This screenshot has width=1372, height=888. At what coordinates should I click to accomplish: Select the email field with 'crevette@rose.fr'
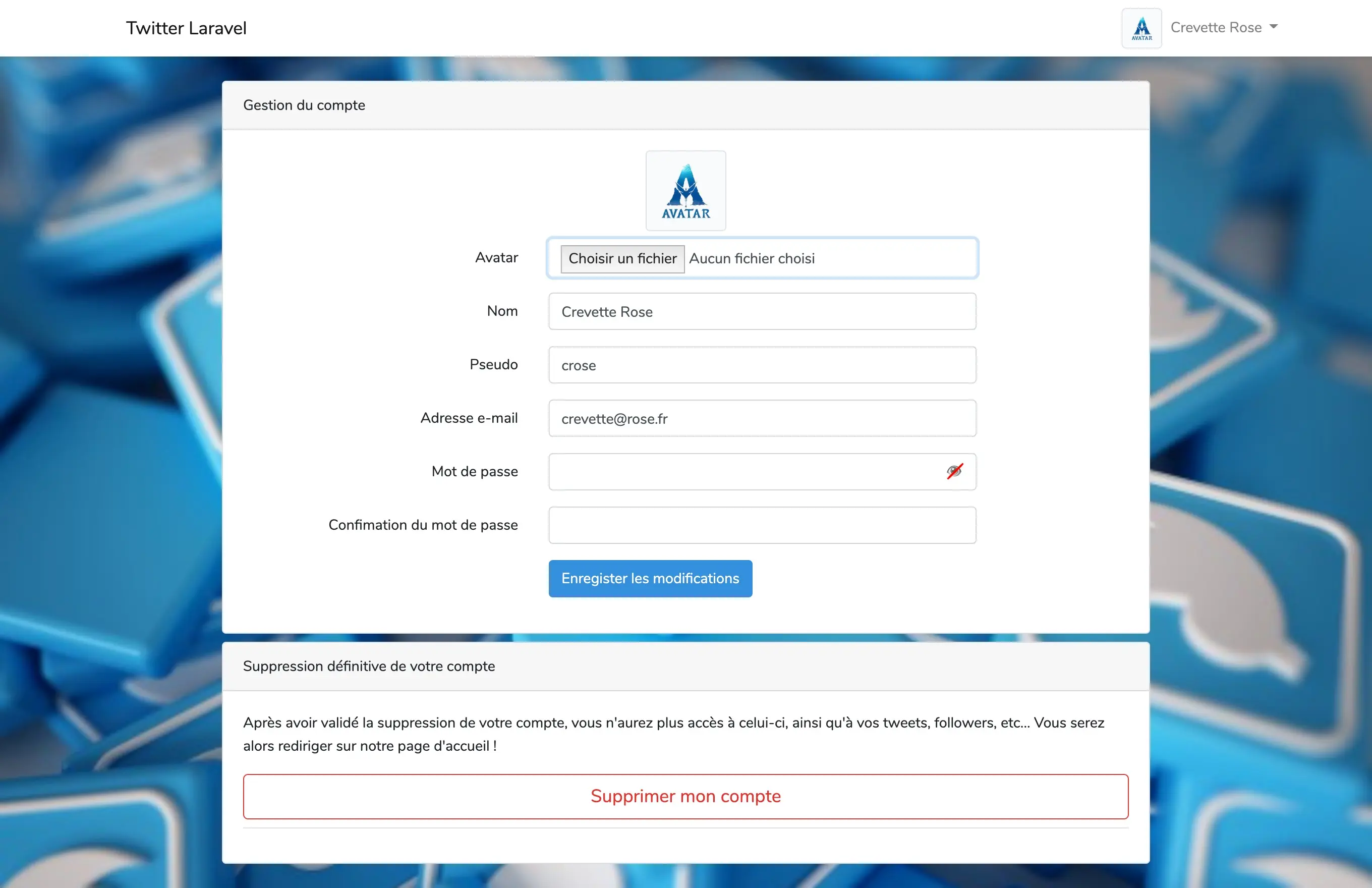762,418
